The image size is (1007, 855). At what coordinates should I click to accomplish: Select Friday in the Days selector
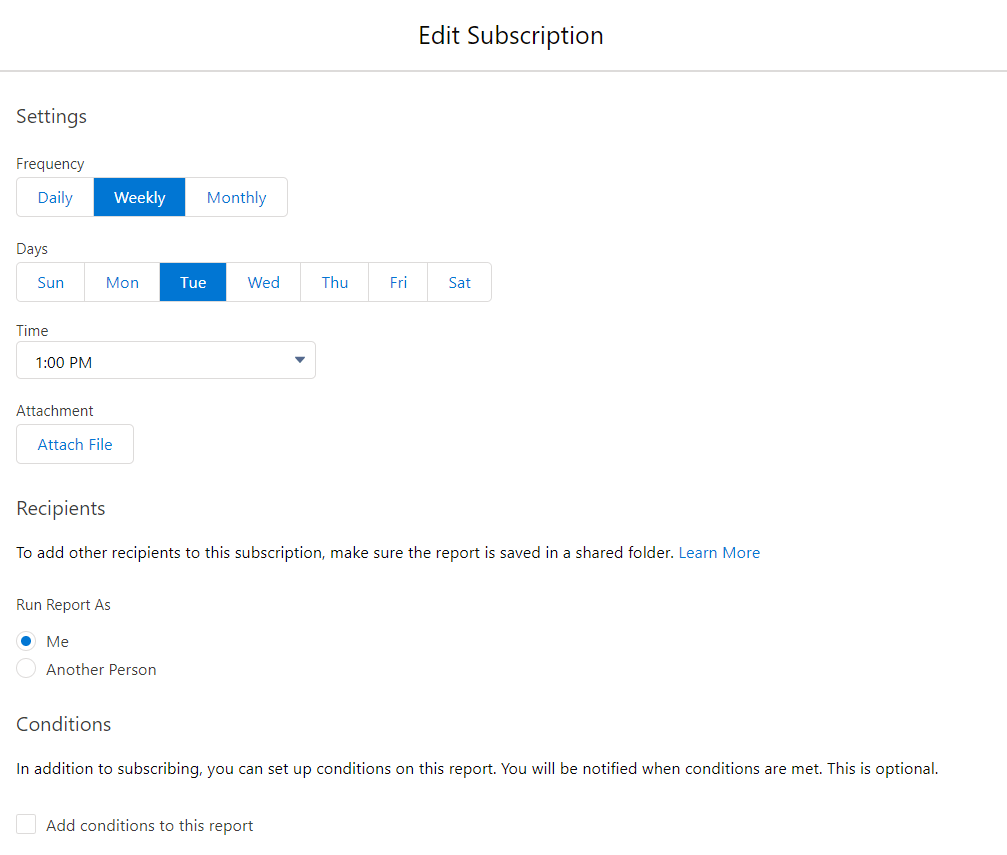[397, 282]
